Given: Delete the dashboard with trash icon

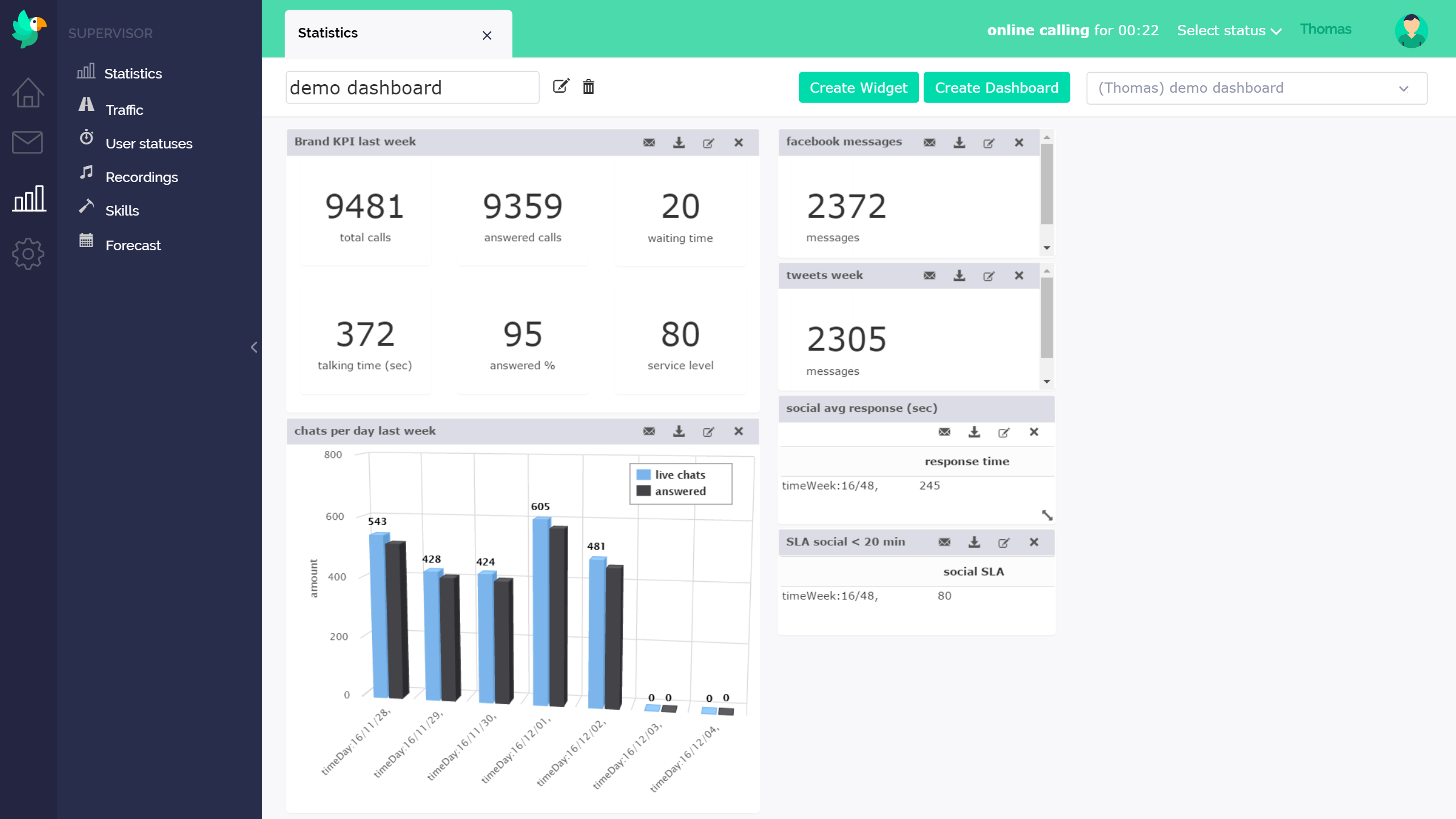Looking at the screenshot, I should [589, 86].
